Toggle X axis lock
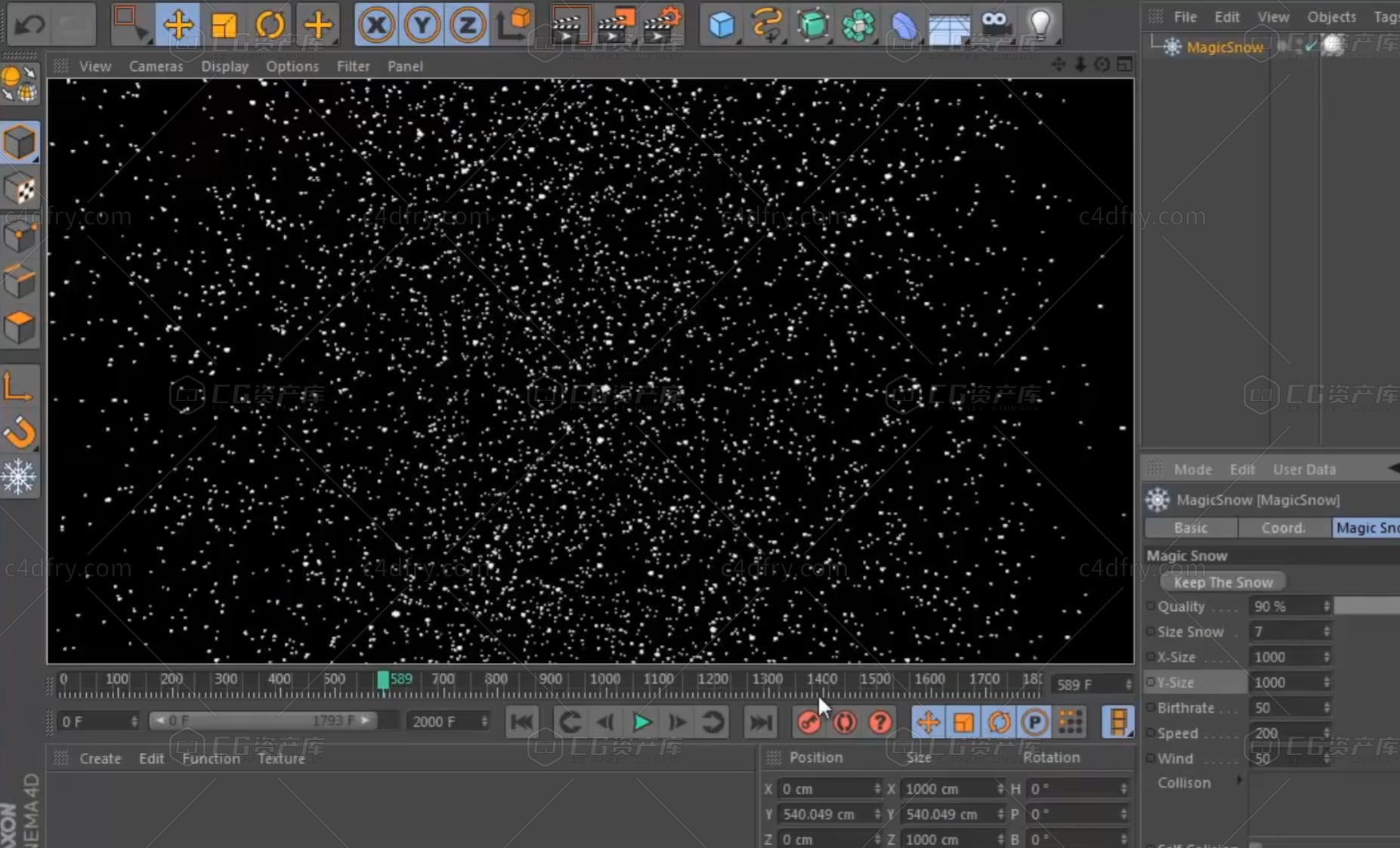Image resolution: width=1400 pixels, height=848 pixels. (x=375, y=25)
